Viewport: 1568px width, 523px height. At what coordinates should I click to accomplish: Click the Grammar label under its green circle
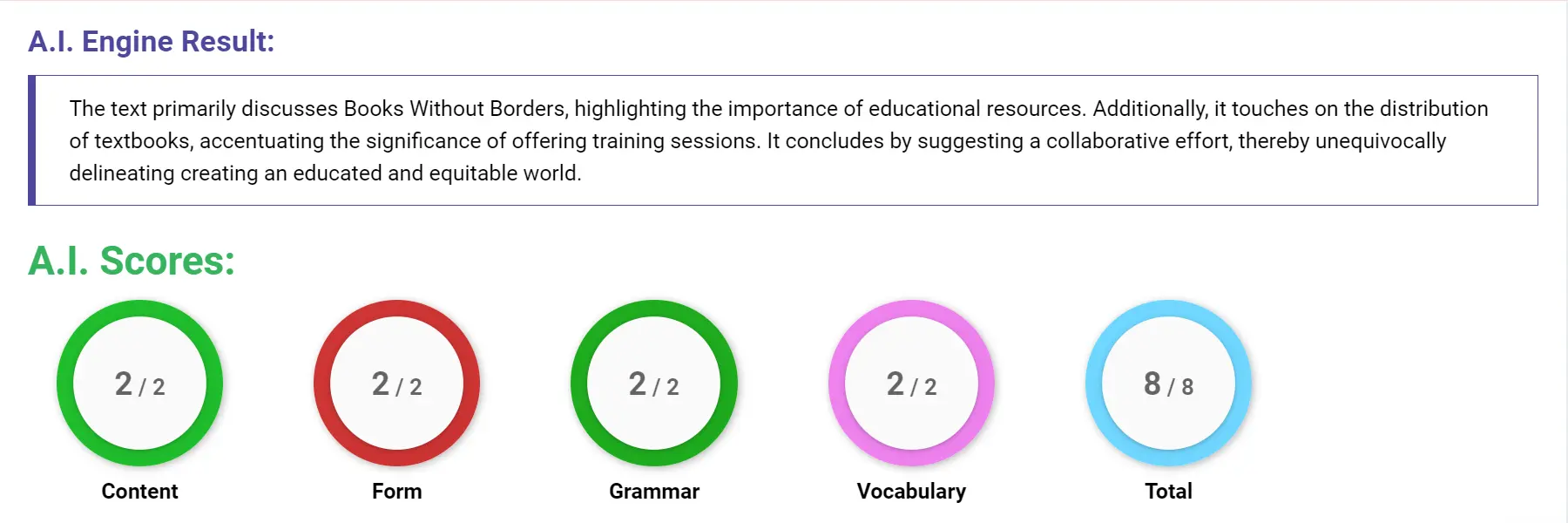click(653, 491)
